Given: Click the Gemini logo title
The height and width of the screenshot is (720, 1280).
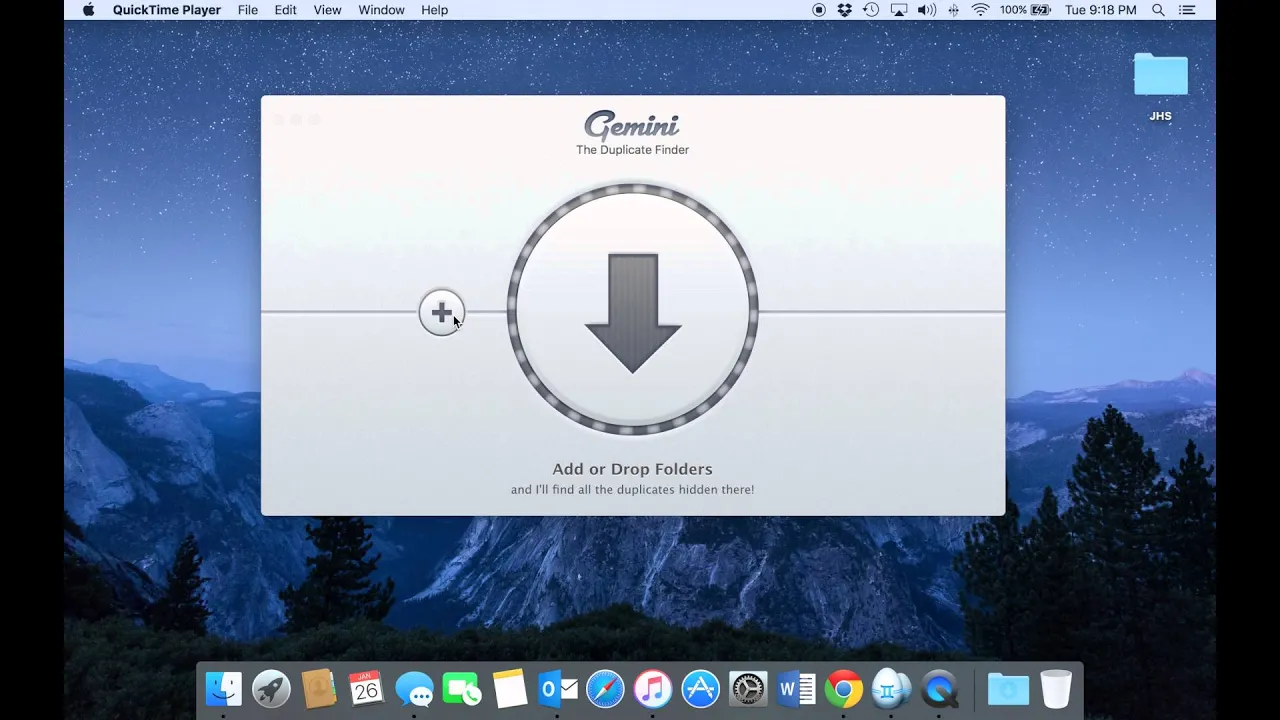Looking at the screenshot, I should (632, 125).
